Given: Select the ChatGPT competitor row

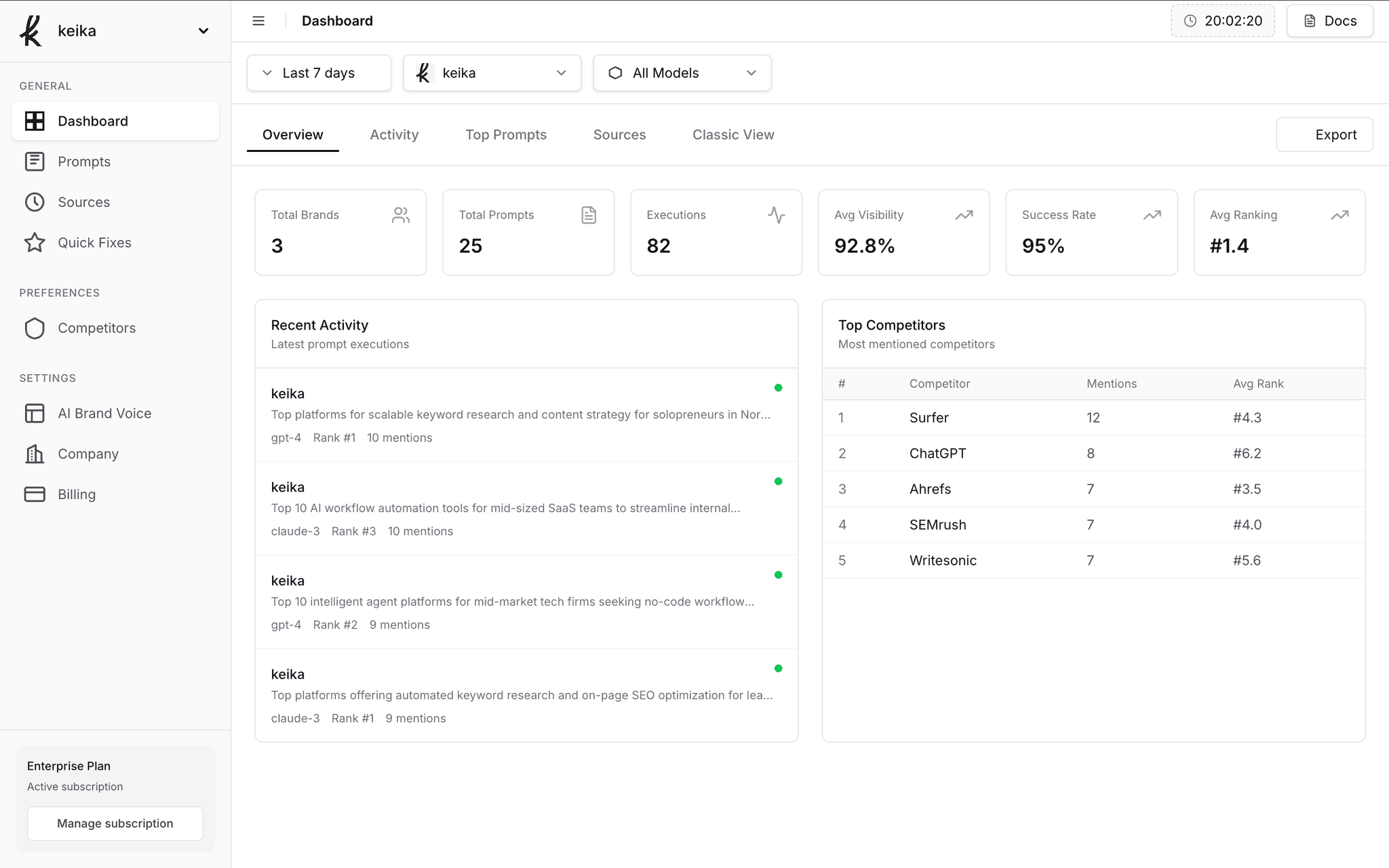Looking at the screenshot, I should (x=1093, y=454).
